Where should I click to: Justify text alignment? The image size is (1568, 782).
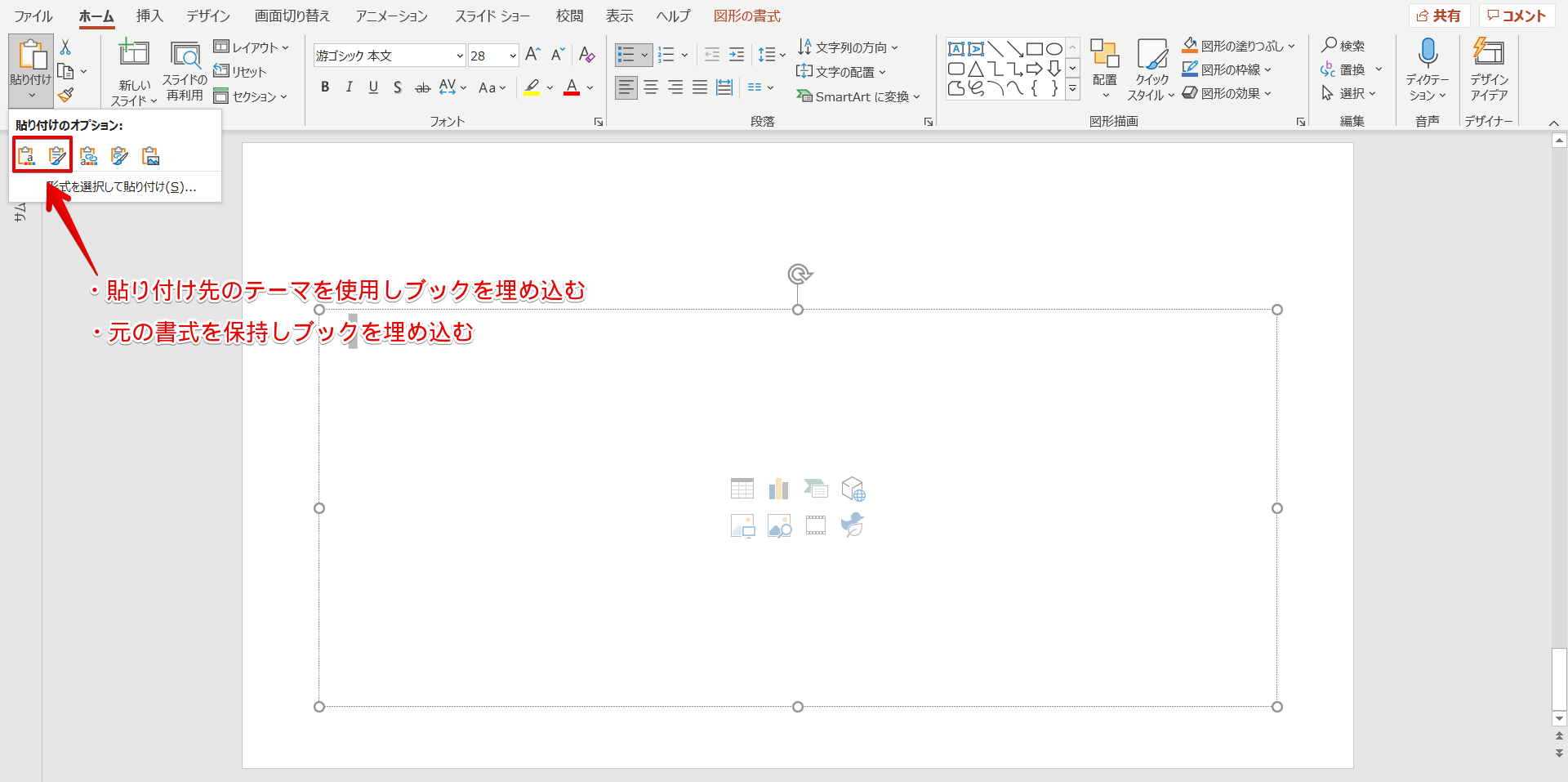coord(700,87)
